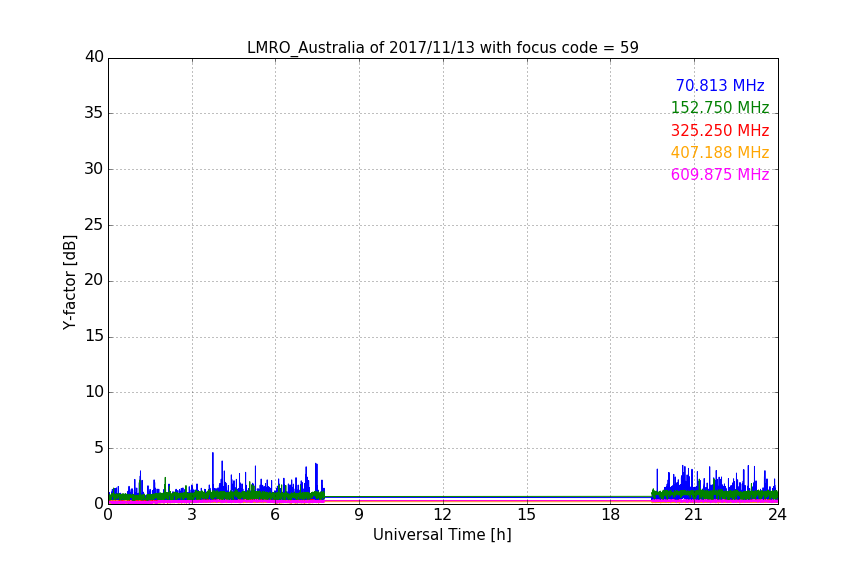
Task: Click the x-axis tick label 21
Action: pos(694,515)
